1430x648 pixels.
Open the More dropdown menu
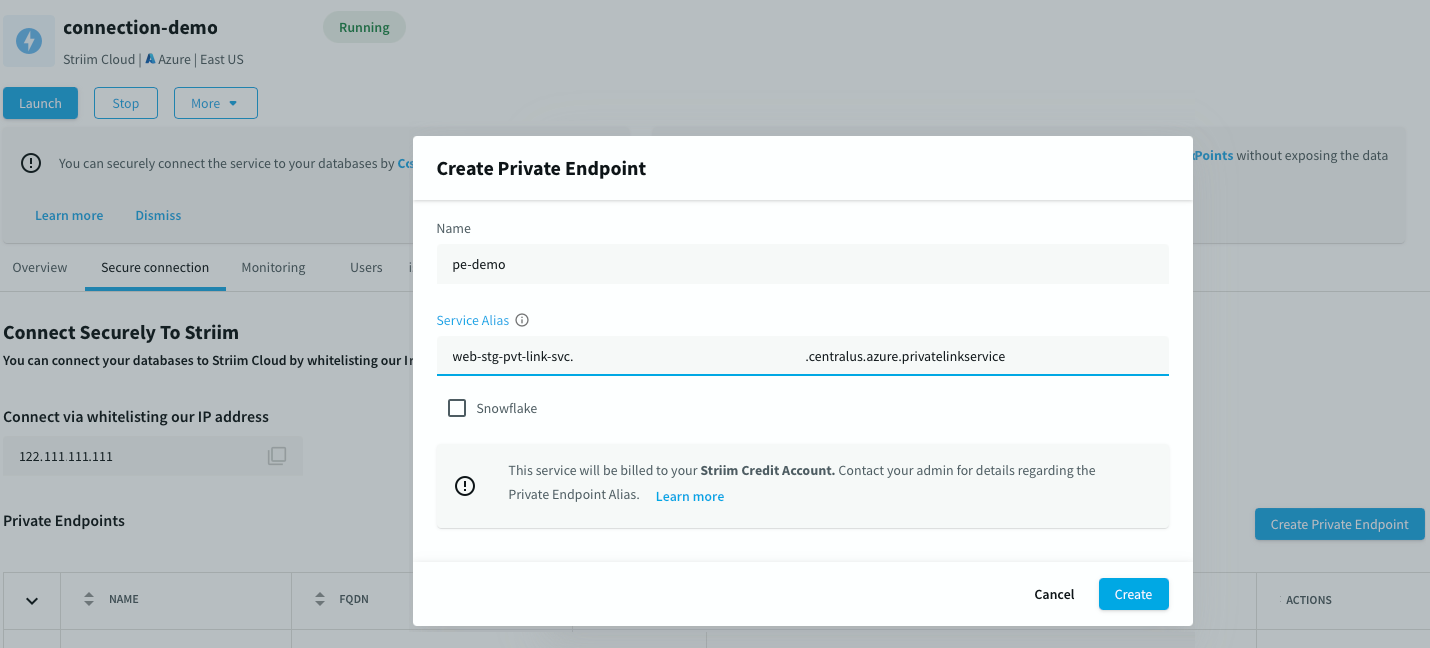[x=215, y=102]
